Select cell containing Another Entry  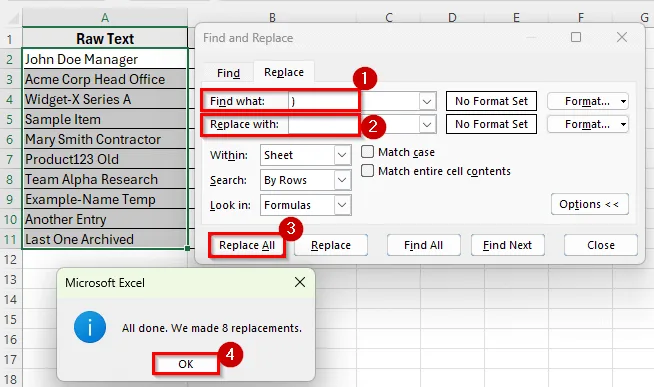[x=105, y=219]
